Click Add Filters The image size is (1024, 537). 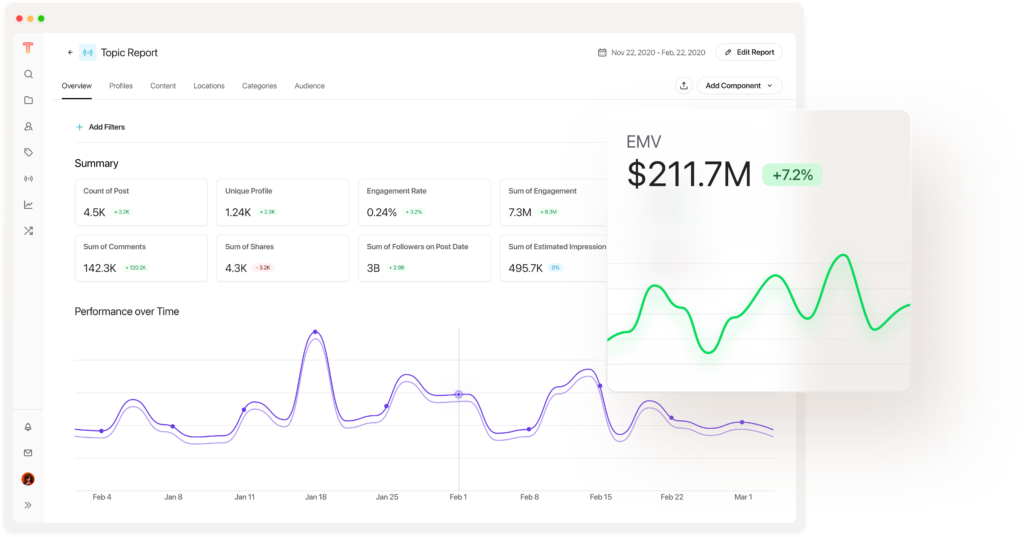(100, 127)
